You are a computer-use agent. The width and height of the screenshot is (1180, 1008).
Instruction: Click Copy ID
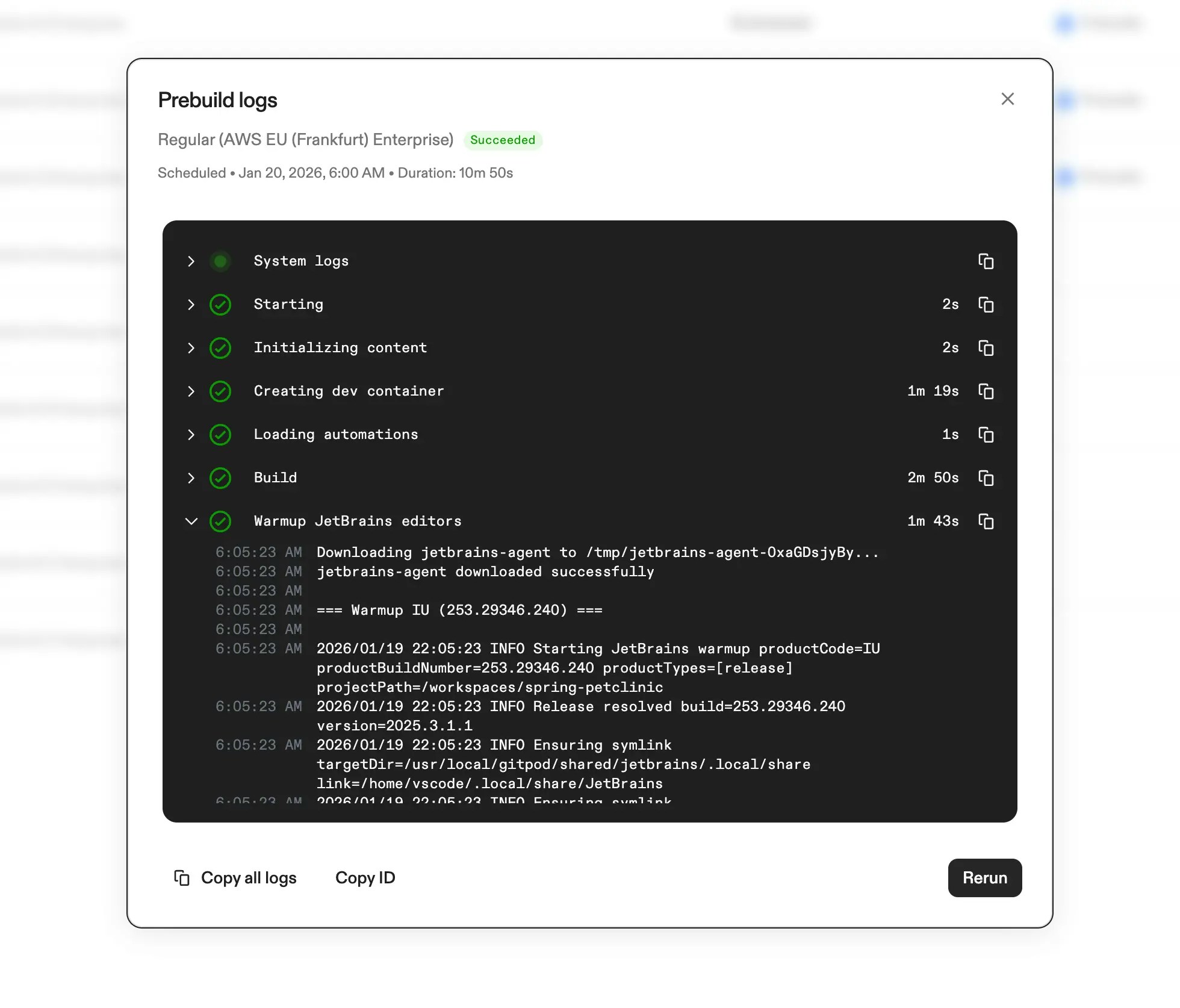pyautogui.click(x=365, y=878)
